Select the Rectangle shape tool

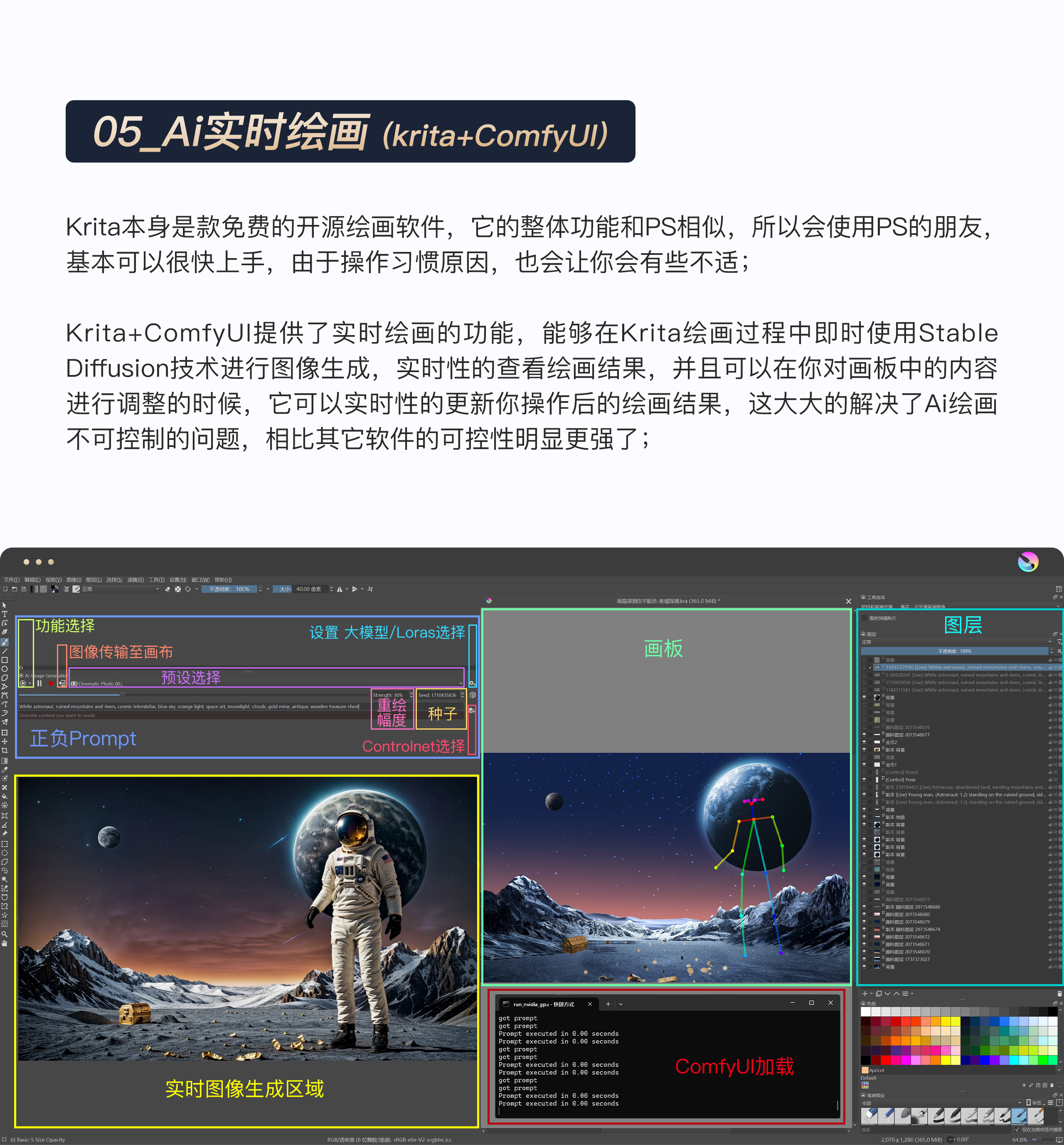(x=5, y=660)
